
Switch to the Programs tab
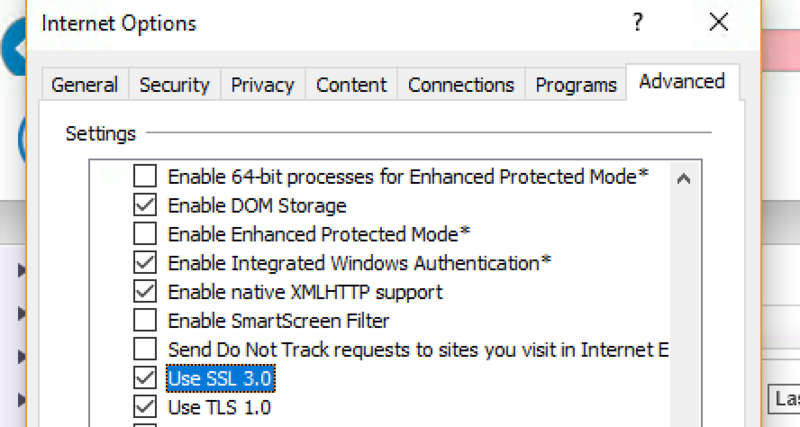[576, 85]
